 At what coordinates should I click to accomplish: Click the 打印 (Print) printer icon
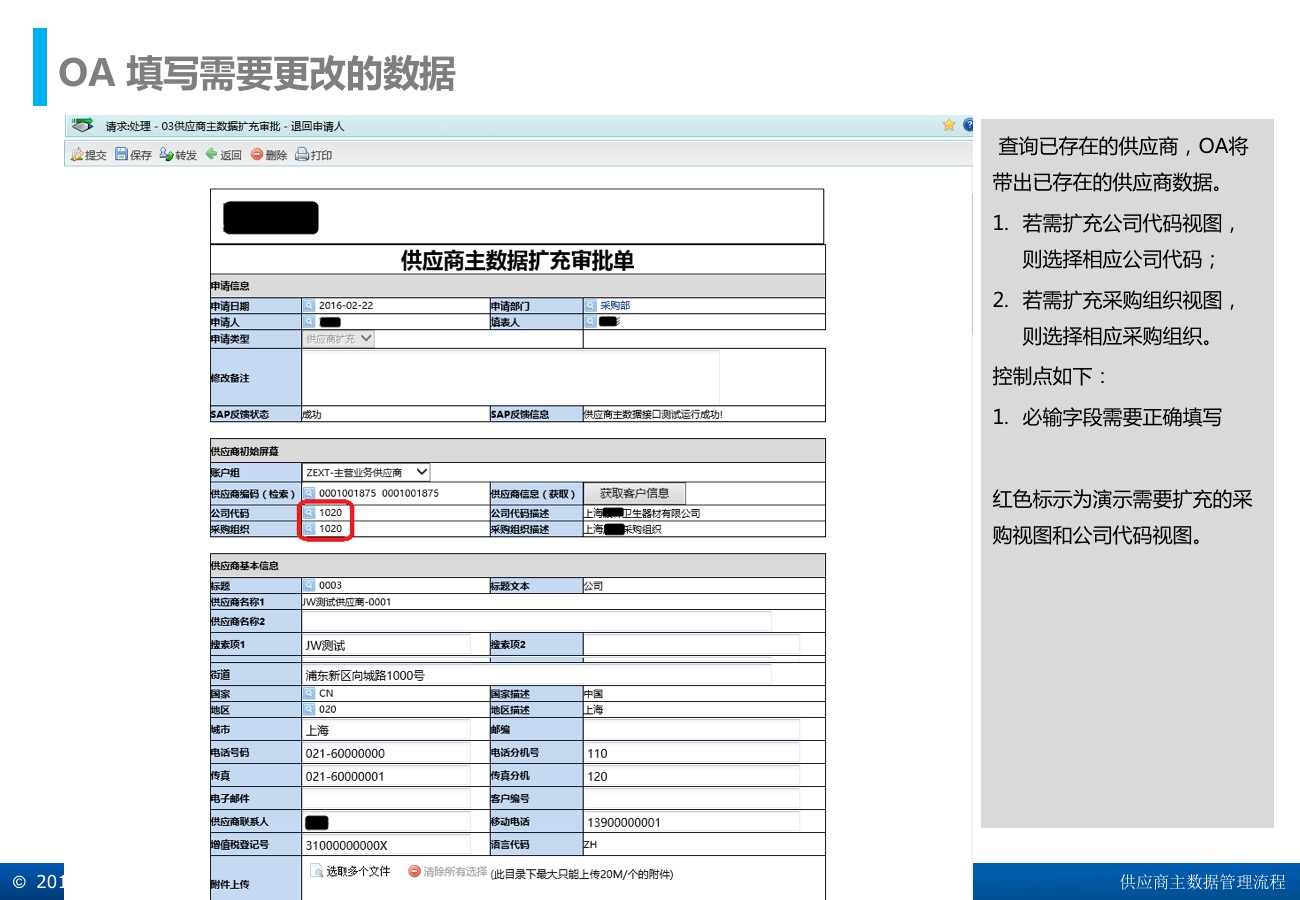tap(302, 155)
